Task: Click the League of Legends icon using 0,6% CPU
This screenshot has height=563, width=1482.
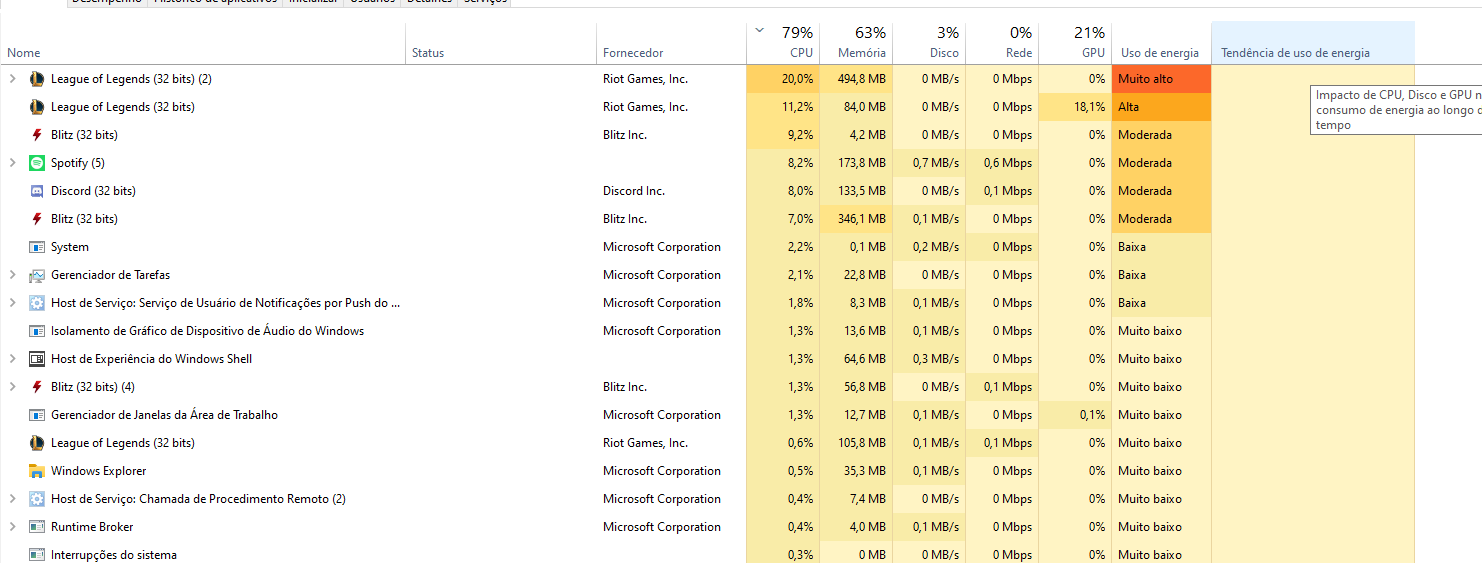Action: click(37, 443)
